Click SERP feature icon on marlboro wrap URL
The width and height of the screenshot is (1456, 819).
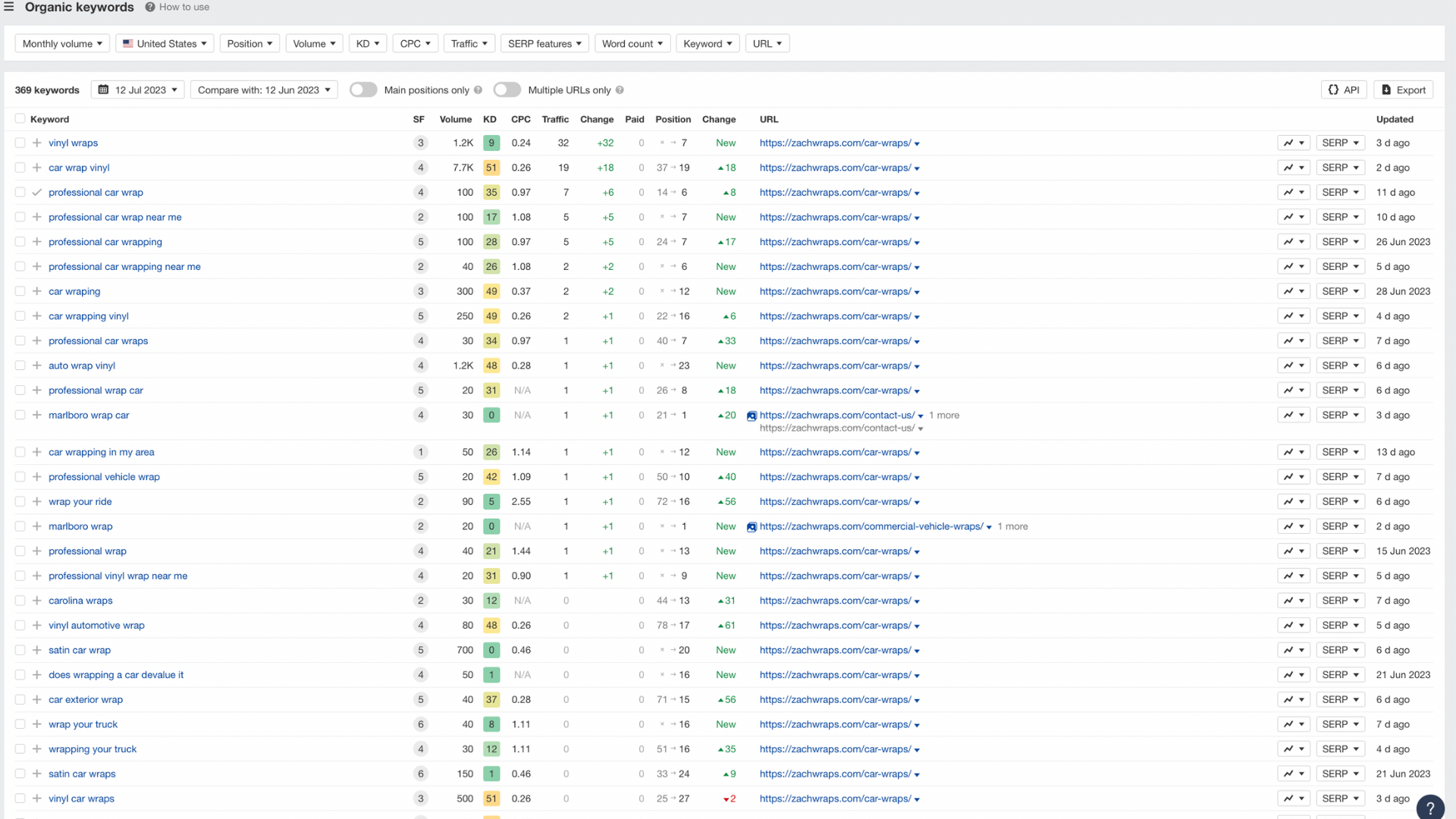point(752,527)
